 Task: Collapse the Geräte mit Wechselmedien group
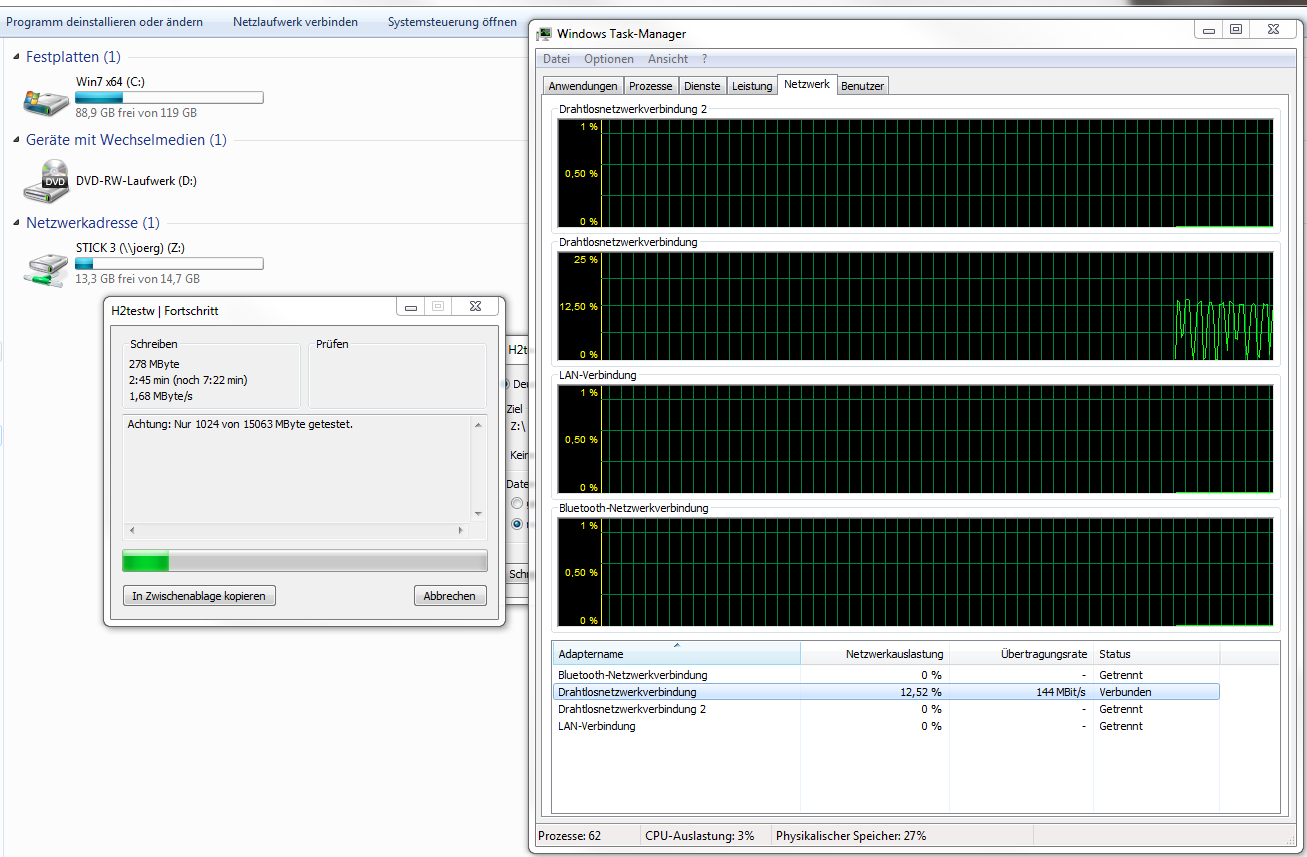[x=16, y=140]
